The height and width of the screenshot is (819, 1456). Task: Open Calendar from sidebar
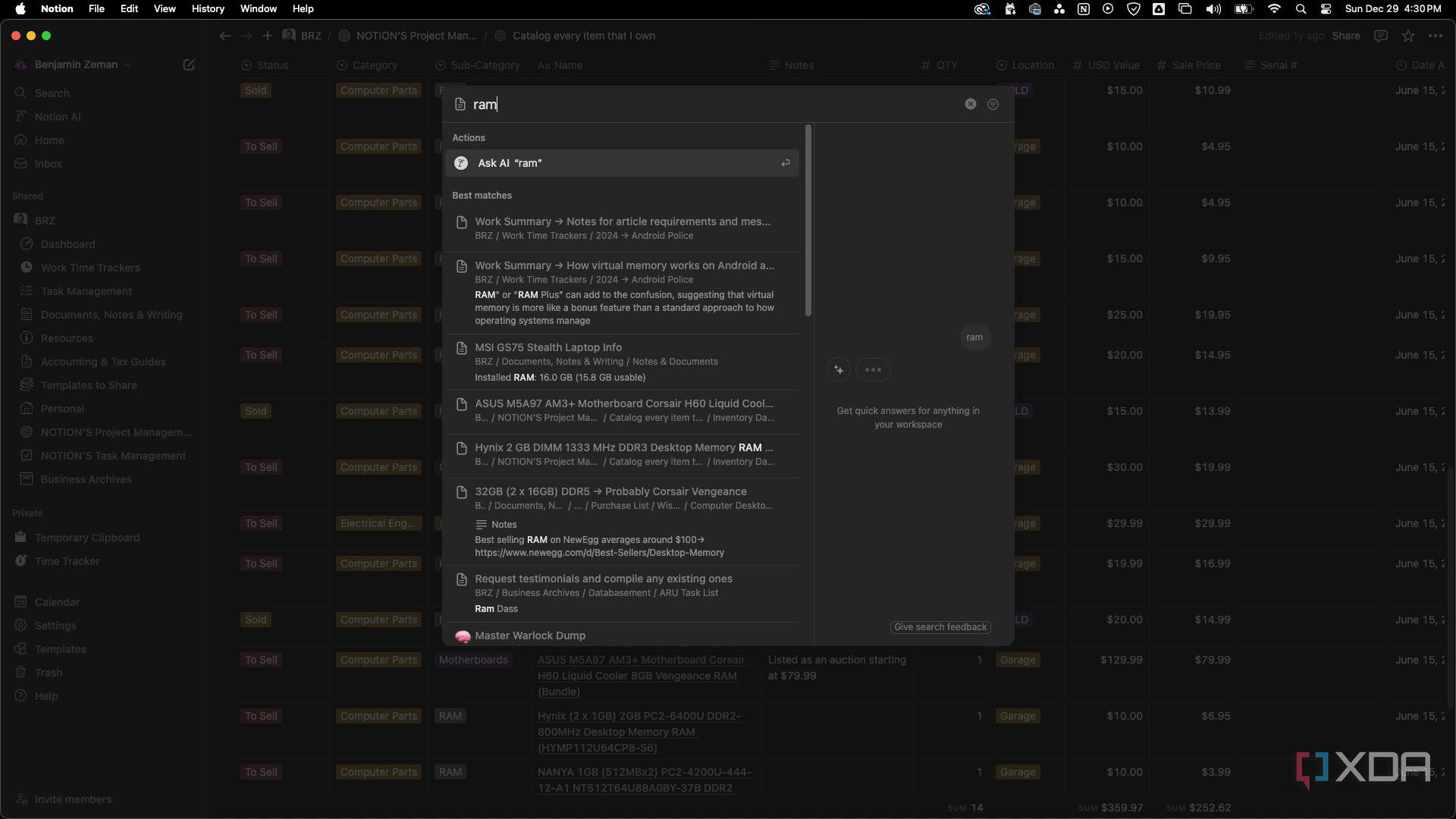[x=57, y=602]
